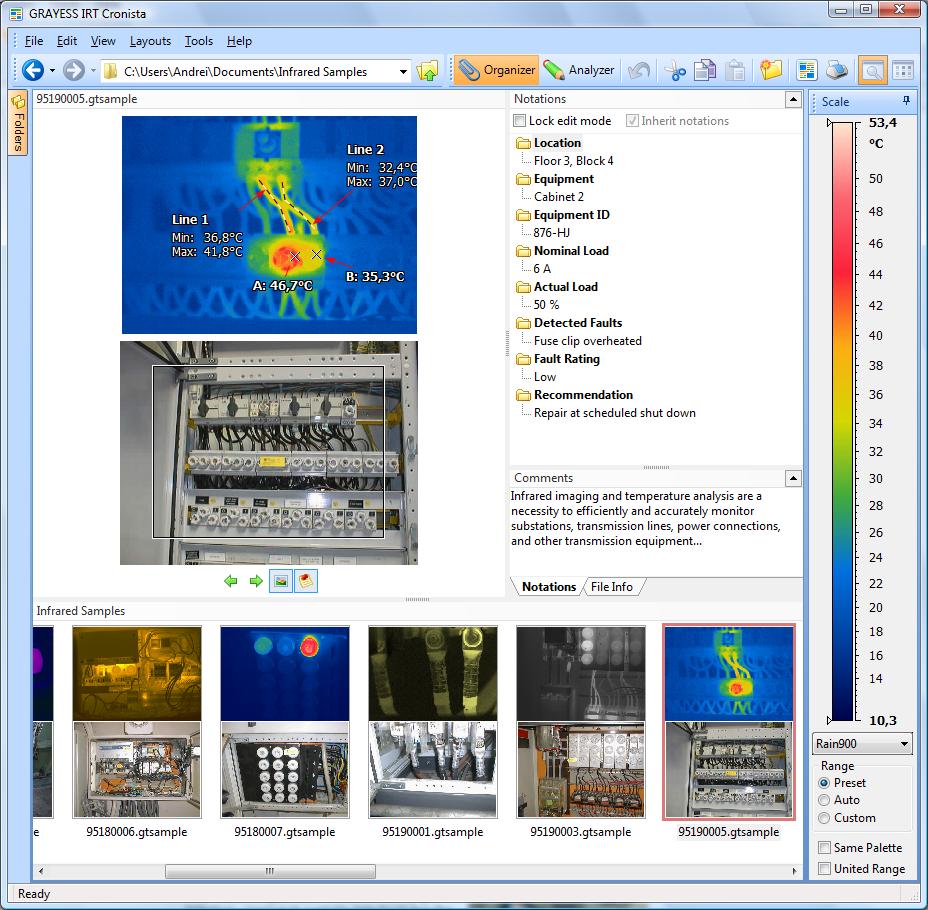Go to next image with green right arrow
Image resolution: width=928 pixels, height=910 pixels.
256,581
